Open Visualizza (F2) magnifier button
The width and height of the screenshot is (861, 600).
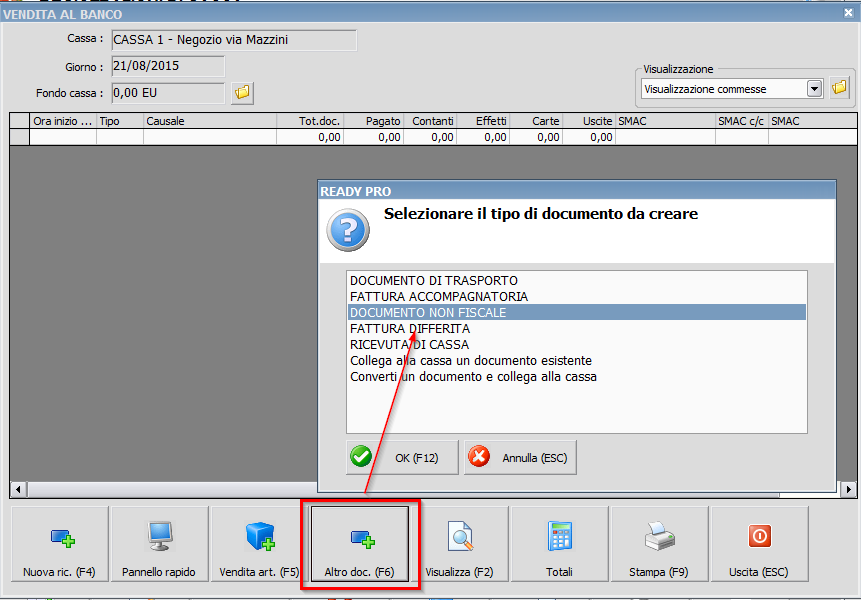(460, 543)
